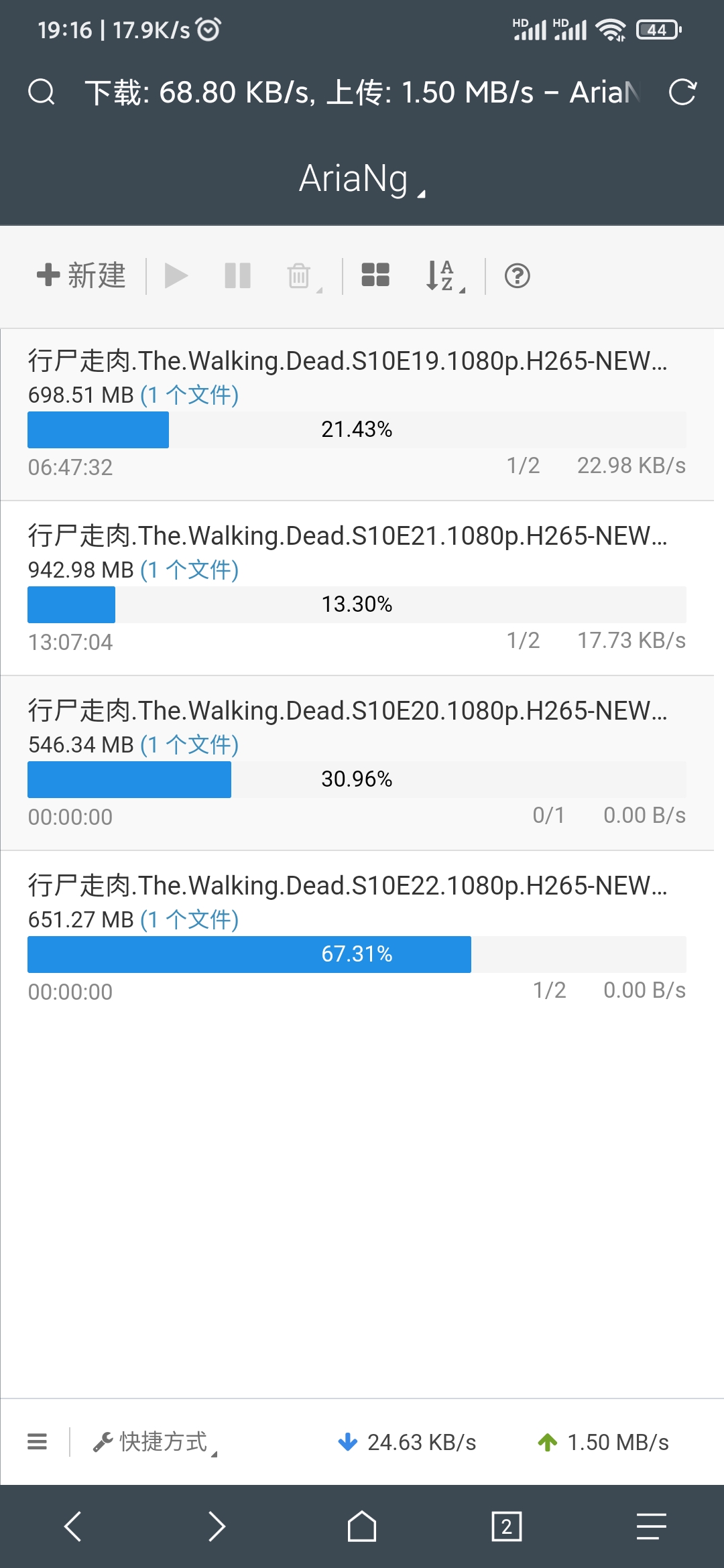The height and width of the screenshot is (1568, 724).
Task: Open file list link of S10E22 task
Action: [x=189, y=919]
